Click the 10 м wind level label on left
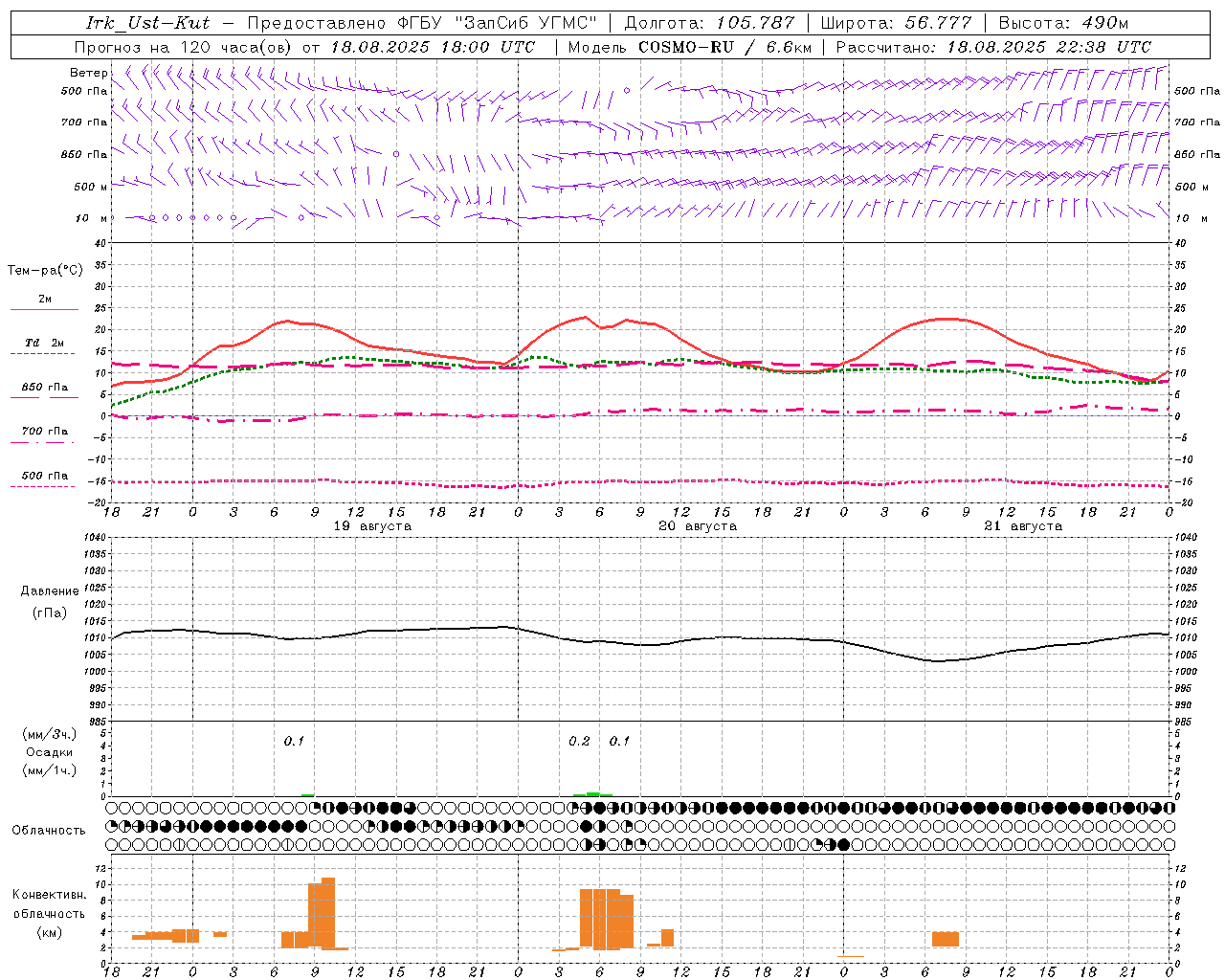Screen dimensions: 1225x980 point(91,218)
